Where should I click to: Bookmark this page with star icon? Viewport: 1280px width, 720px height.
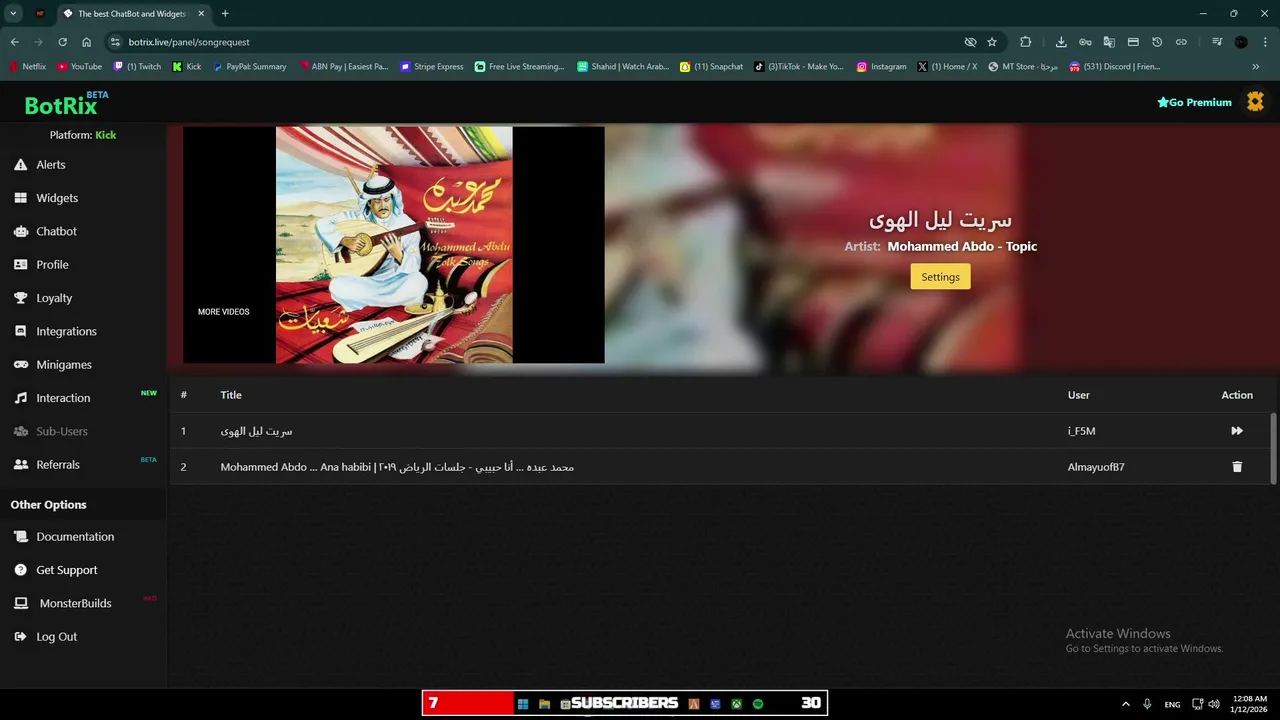992,42
